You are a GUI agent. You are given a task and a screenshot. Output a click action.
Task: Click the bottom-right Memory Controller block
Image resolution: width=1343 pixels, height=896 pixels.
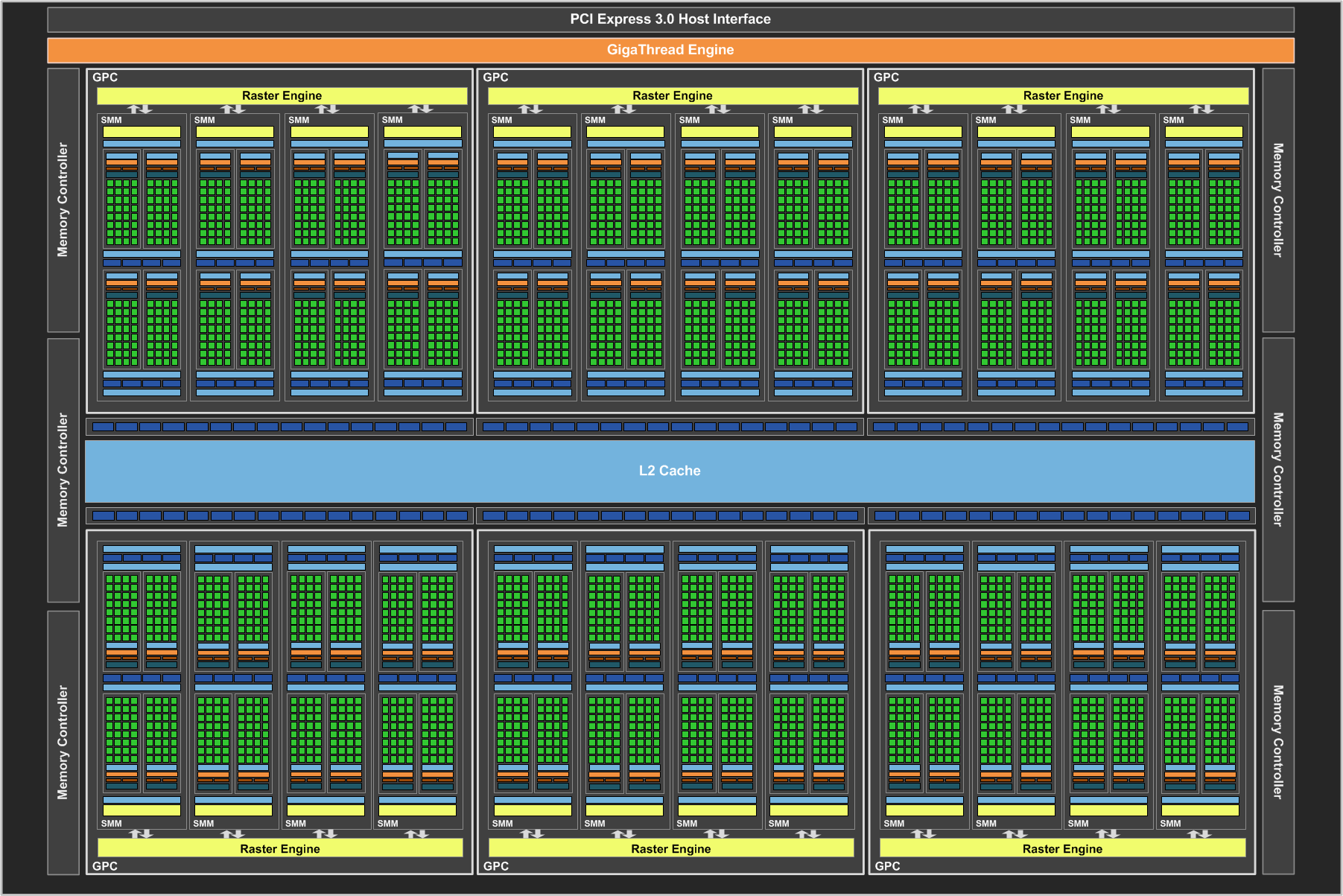pos(1278,742)
